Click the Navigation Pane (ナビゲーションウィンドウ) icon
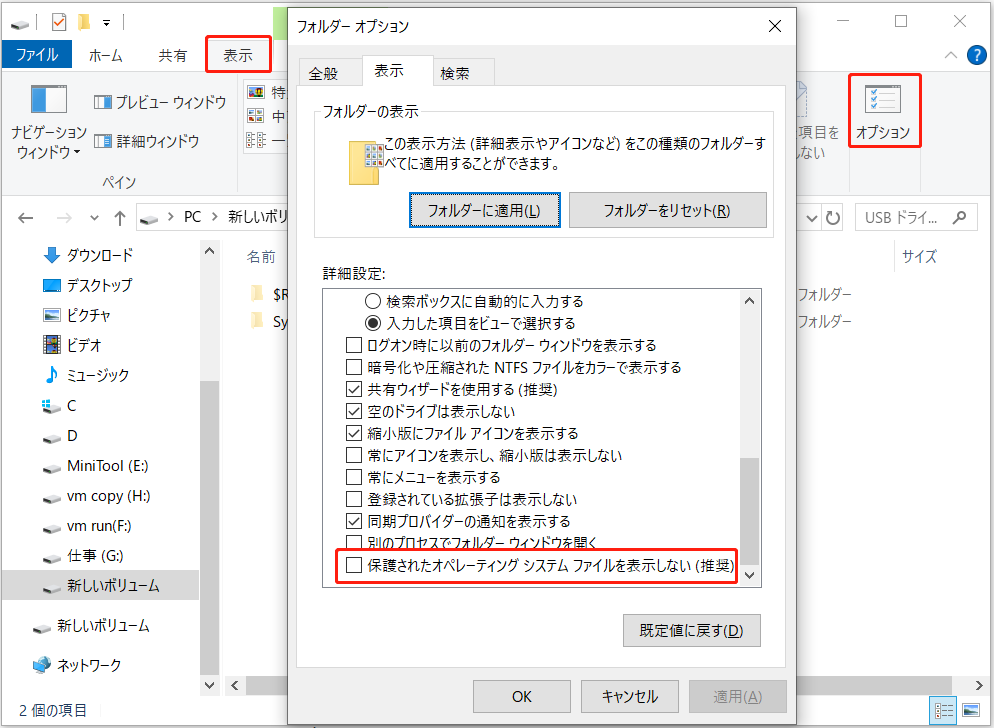Image resolution: width=994 pixels, height=728 pixels. pyautogui.click(x=48, y=101)
